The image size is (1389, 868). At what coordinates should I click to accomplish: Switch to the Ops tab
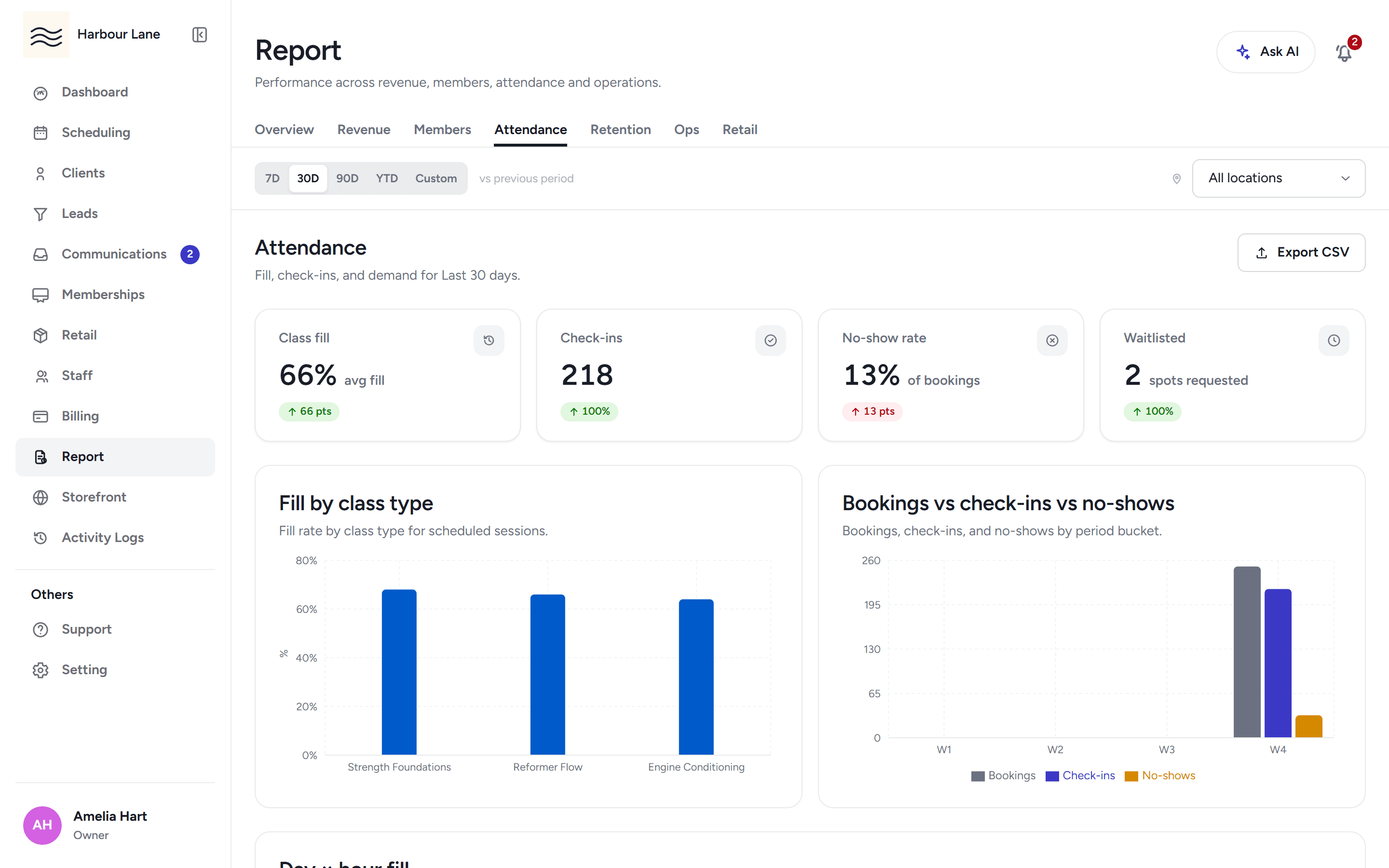(x=686, y=130)
